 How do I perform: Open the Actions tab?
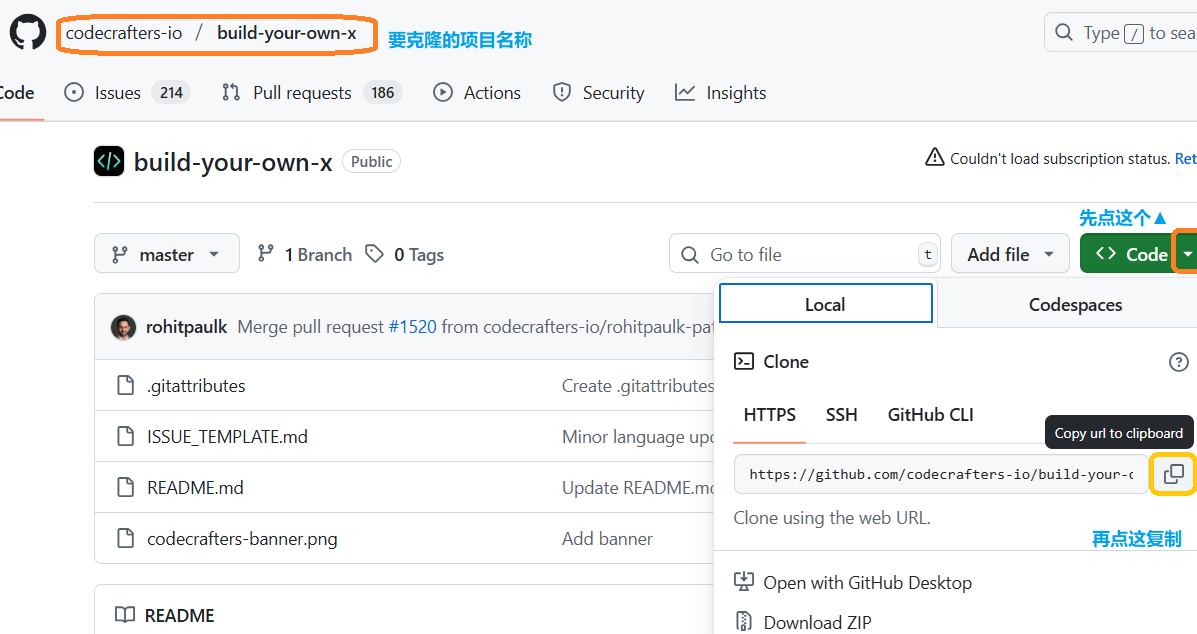(477, 93)
